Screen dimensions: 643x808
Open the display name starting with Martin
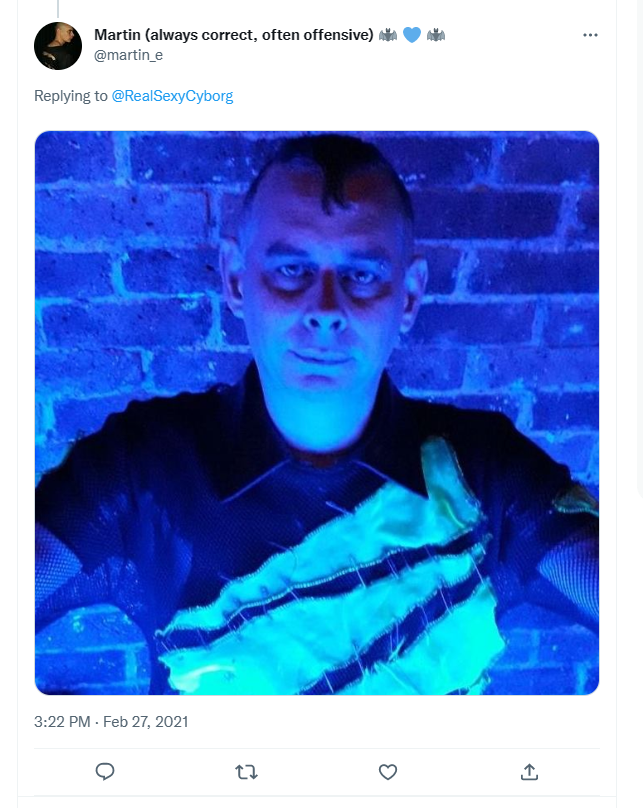click(x=233, y=35)
